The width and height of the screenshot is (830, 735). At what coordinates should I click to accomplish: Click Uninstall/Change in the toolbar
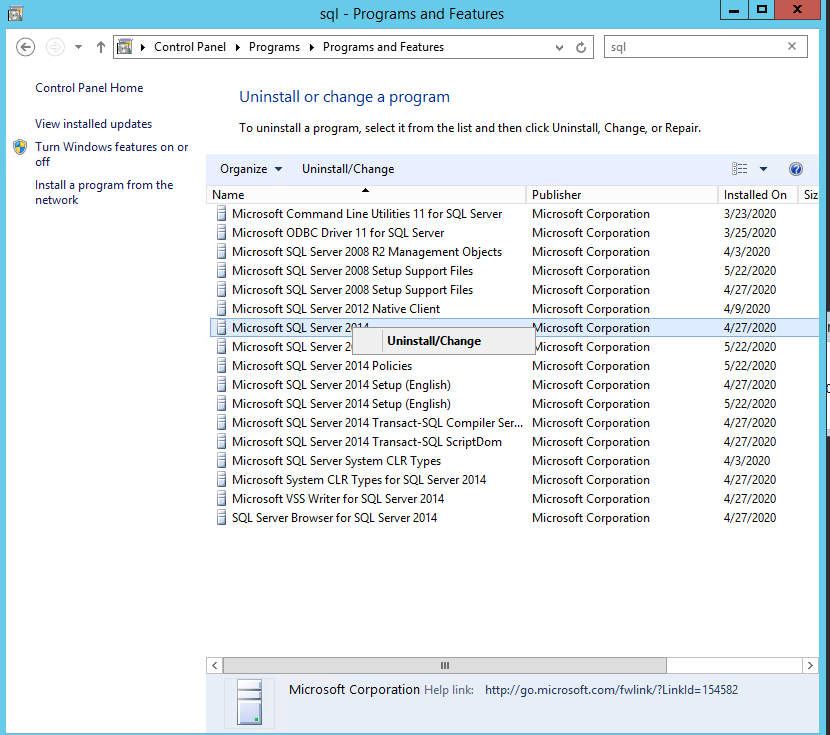[x=348, y=169]
